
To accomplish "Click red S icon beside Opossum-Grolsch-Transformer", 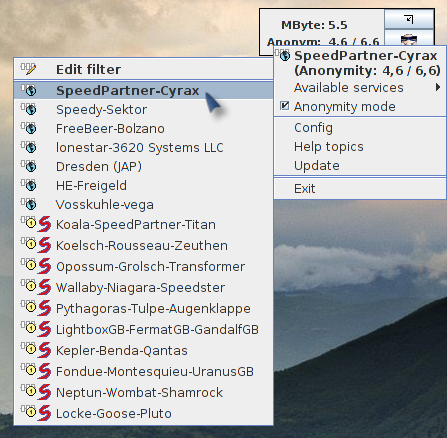I will click(x=44, y=266).
